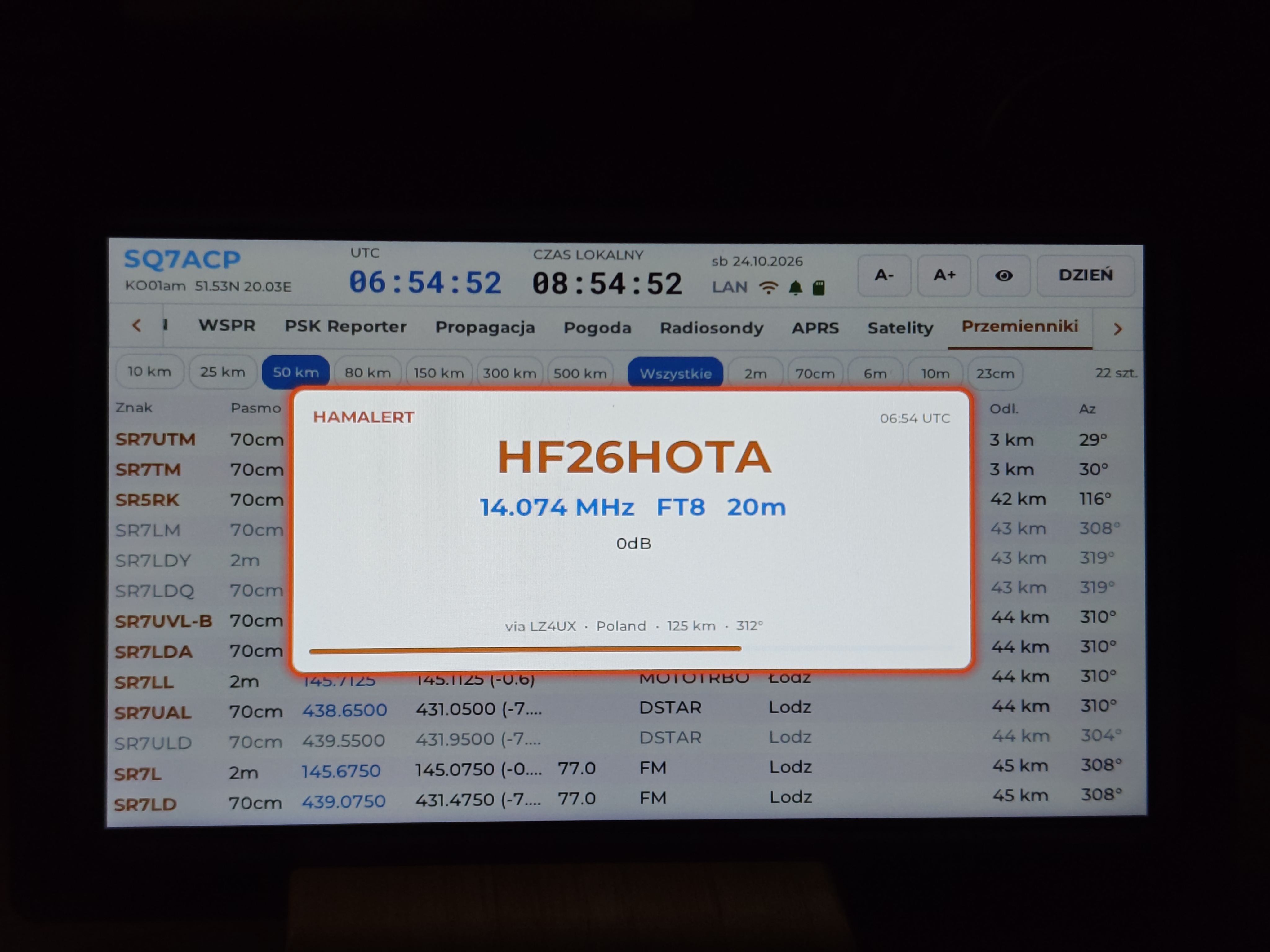Viewport: 1270px width, 952px height.
Task: Filter repeaters by 2m band
Action: [755, 373]
